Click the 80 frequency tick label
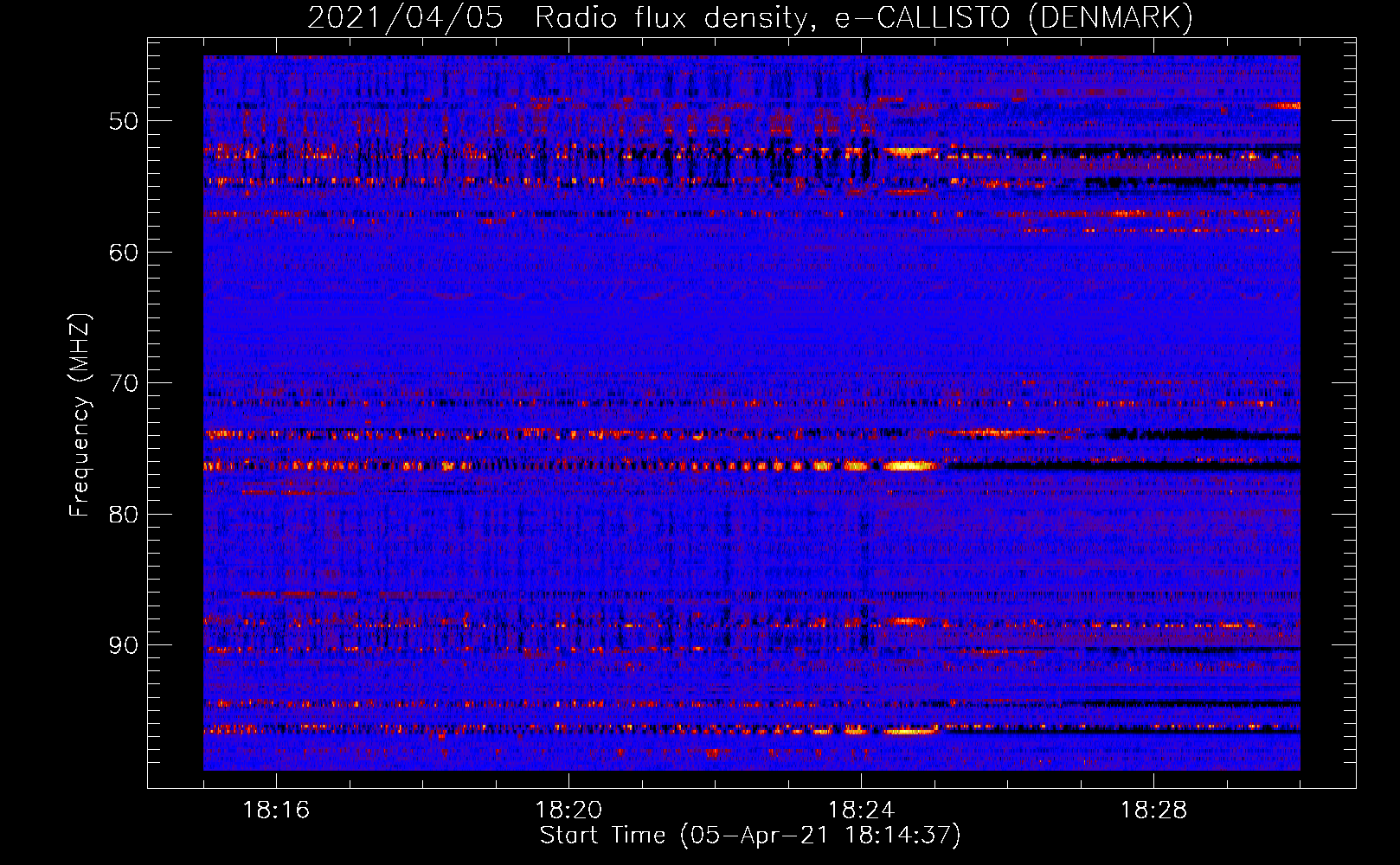 [124, 515]
